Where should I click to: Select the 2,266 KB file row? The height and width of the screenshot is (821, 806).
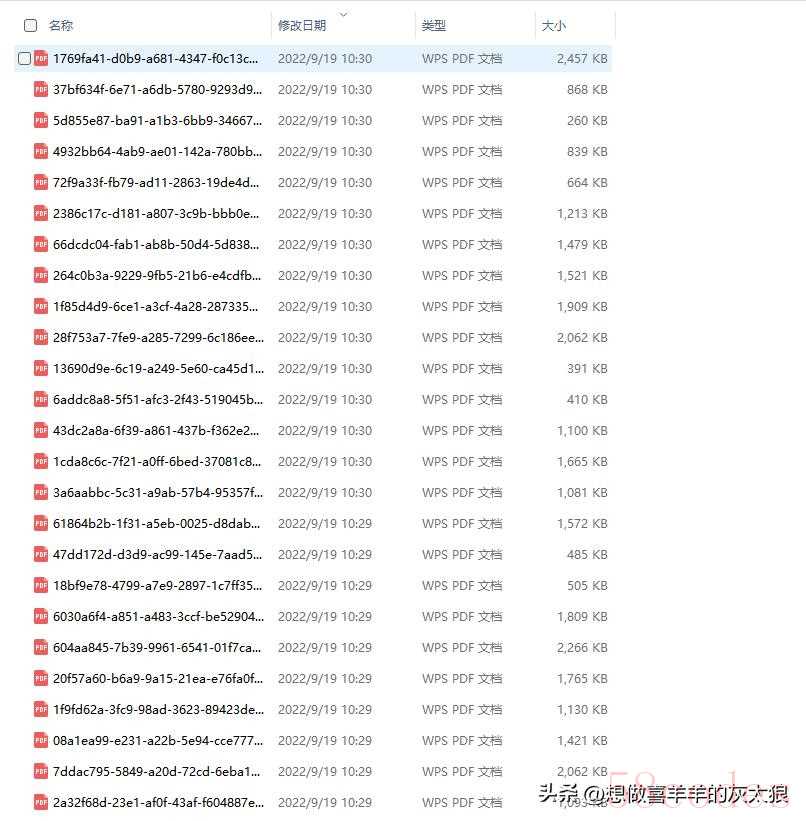[313, 648]
